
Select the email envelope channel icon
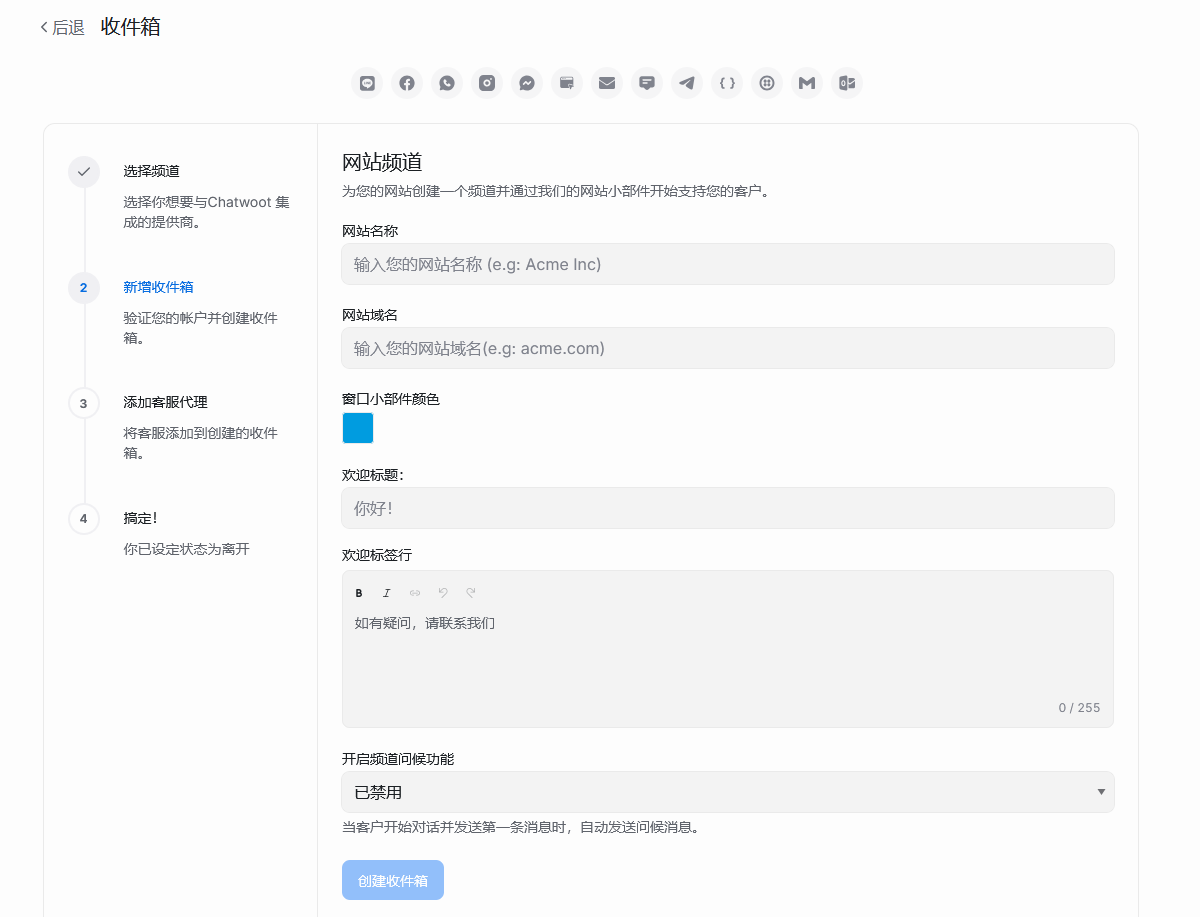(x=607, y=83)
